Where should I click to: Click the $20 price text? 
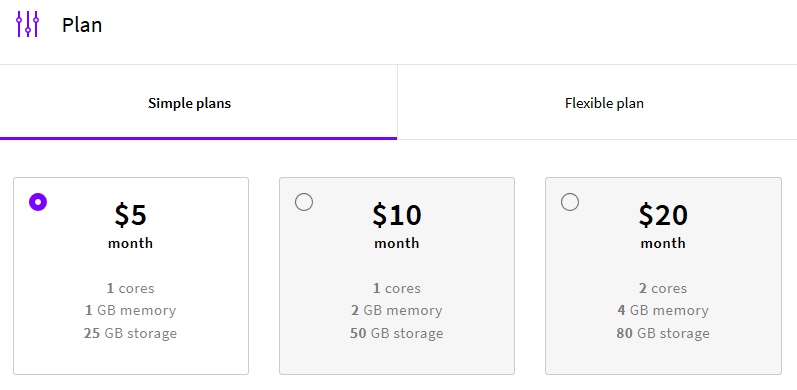click(x=663, y=215)
